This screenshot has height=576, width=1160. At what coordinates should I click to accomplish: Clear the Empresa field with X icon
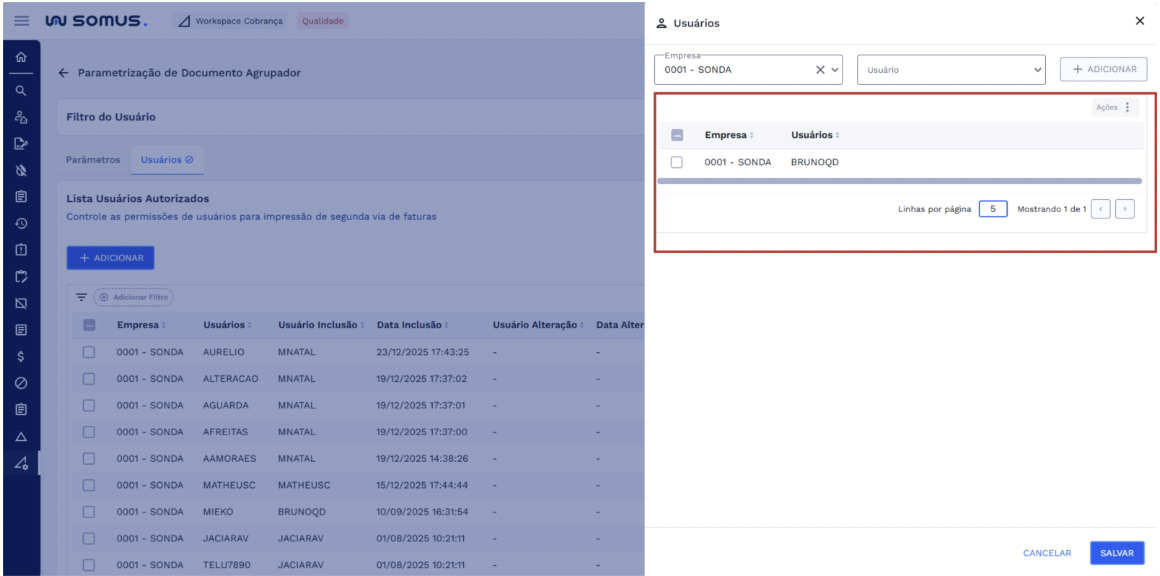click(x=820, y=70)
